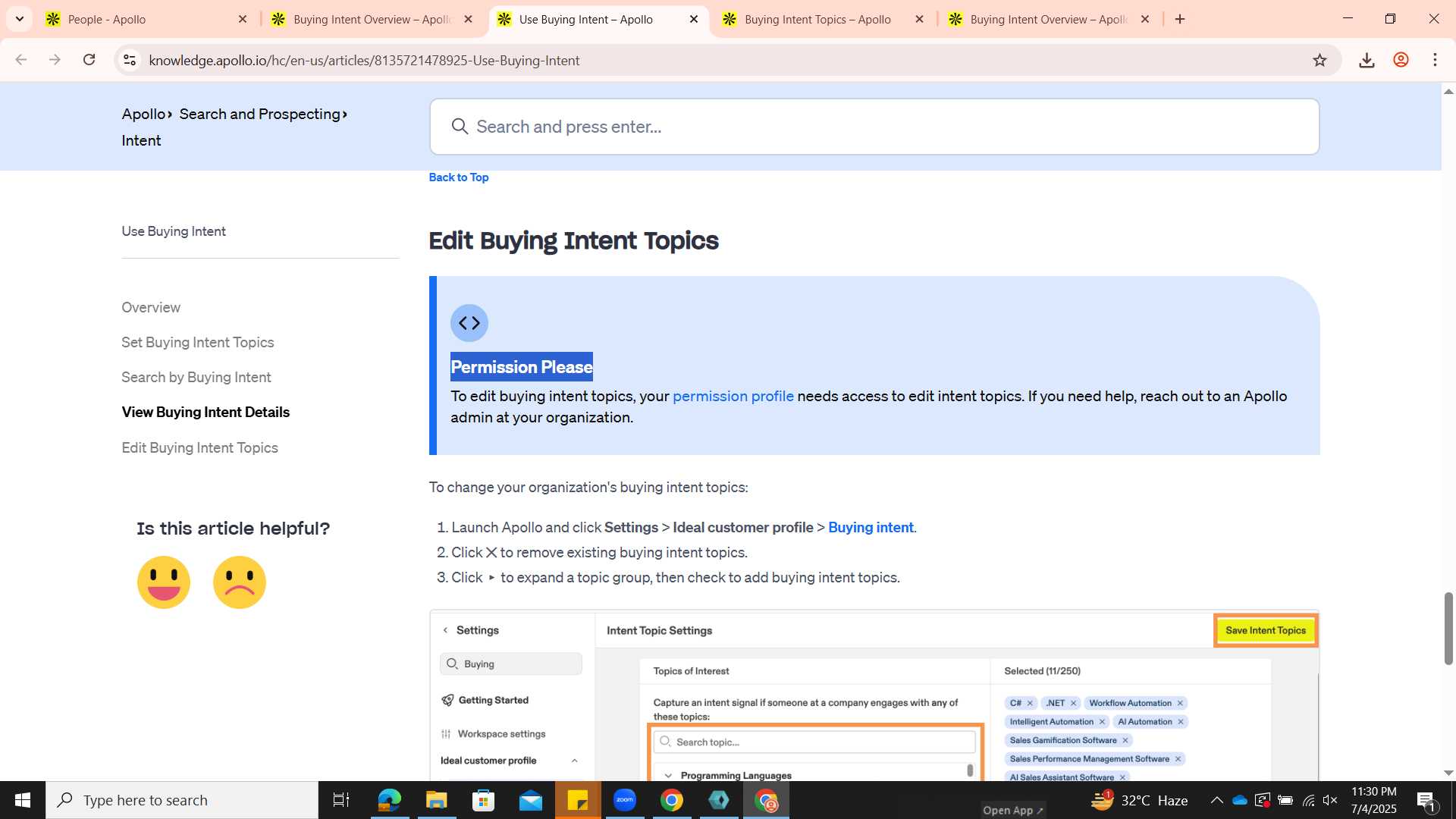Image resolution: width=1456 pixels, height=819 pixels.
Task: Open a new tab with plus button
Action: (1180, 19)
